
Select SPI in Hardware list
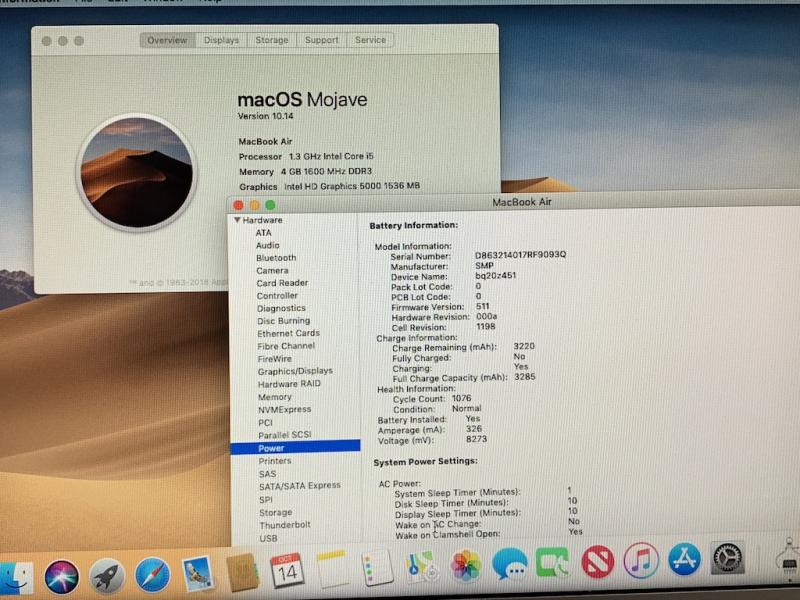coord(266,499)
